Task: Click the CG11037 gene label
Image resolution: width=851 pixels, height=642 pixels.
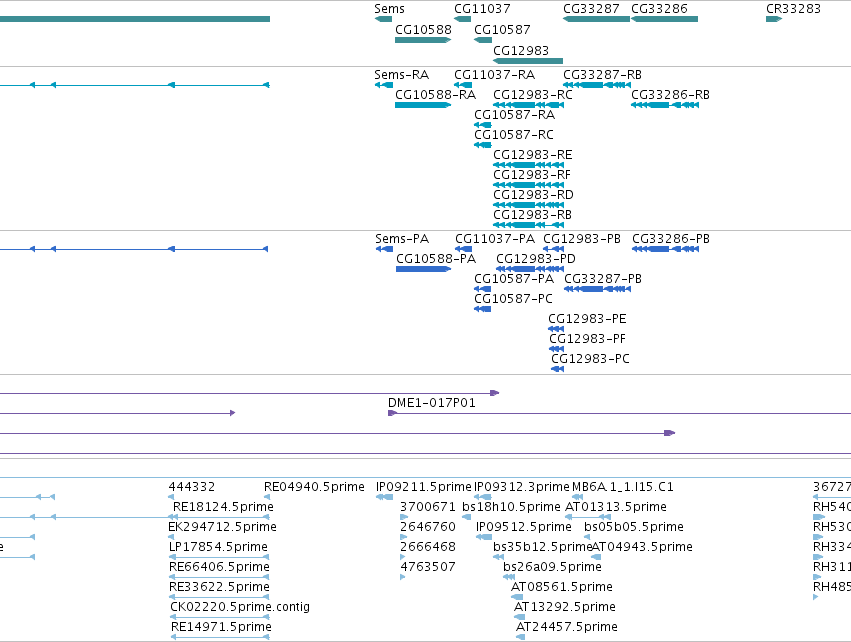Action: (x=482, y=9)
